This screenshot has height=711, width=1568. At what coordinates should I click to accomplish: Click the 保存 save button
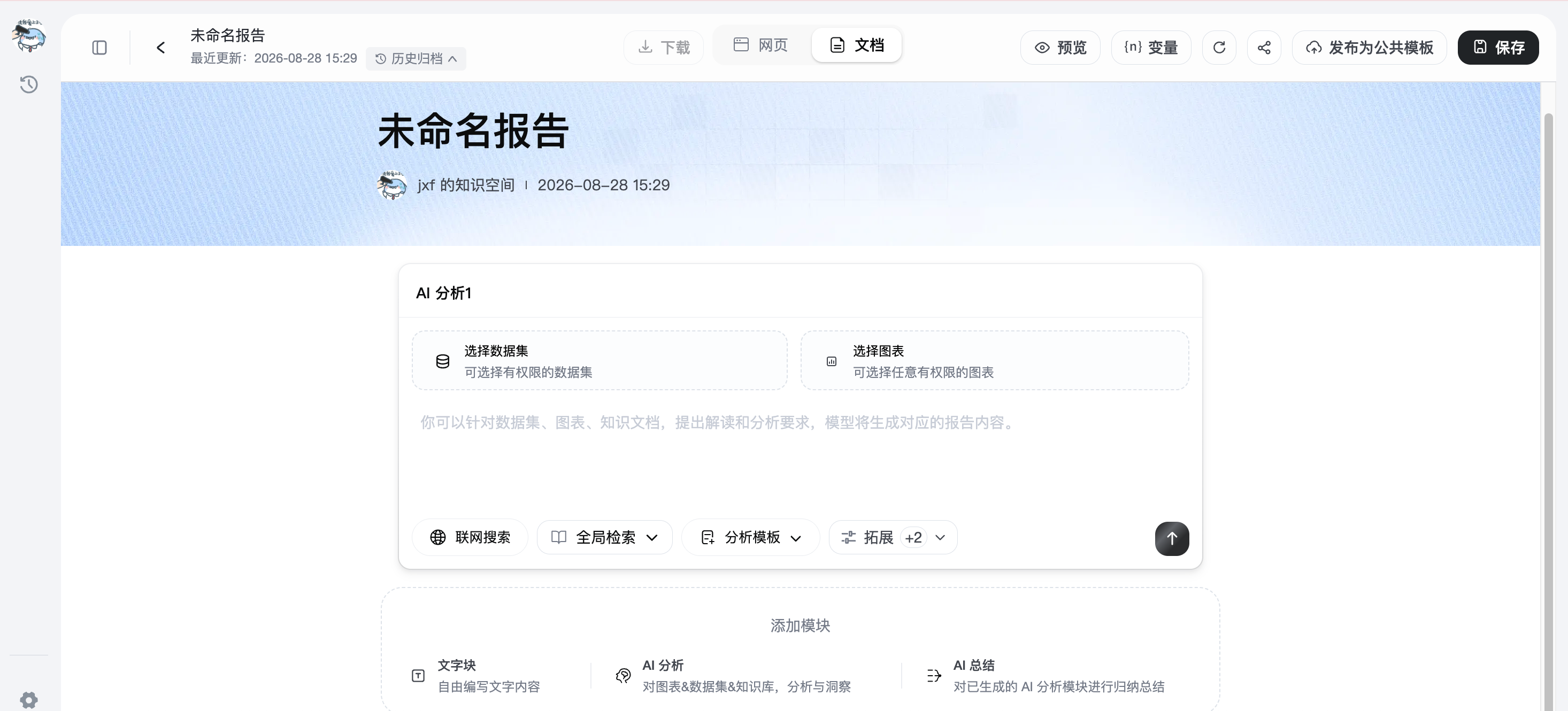pos(1498,48)
